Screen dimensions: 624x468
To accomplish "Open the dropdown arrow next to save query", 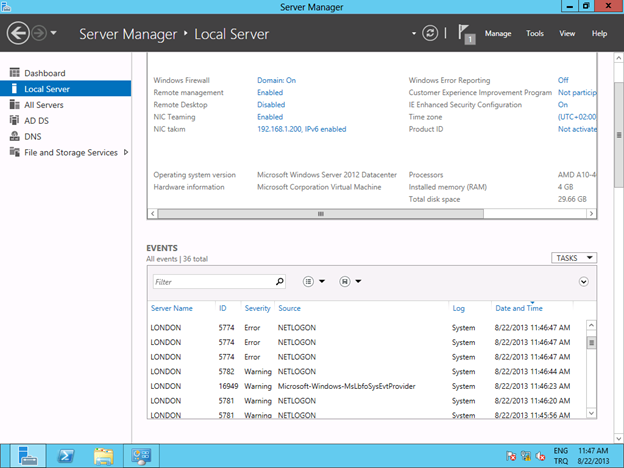I will click(x=358, y=281).
